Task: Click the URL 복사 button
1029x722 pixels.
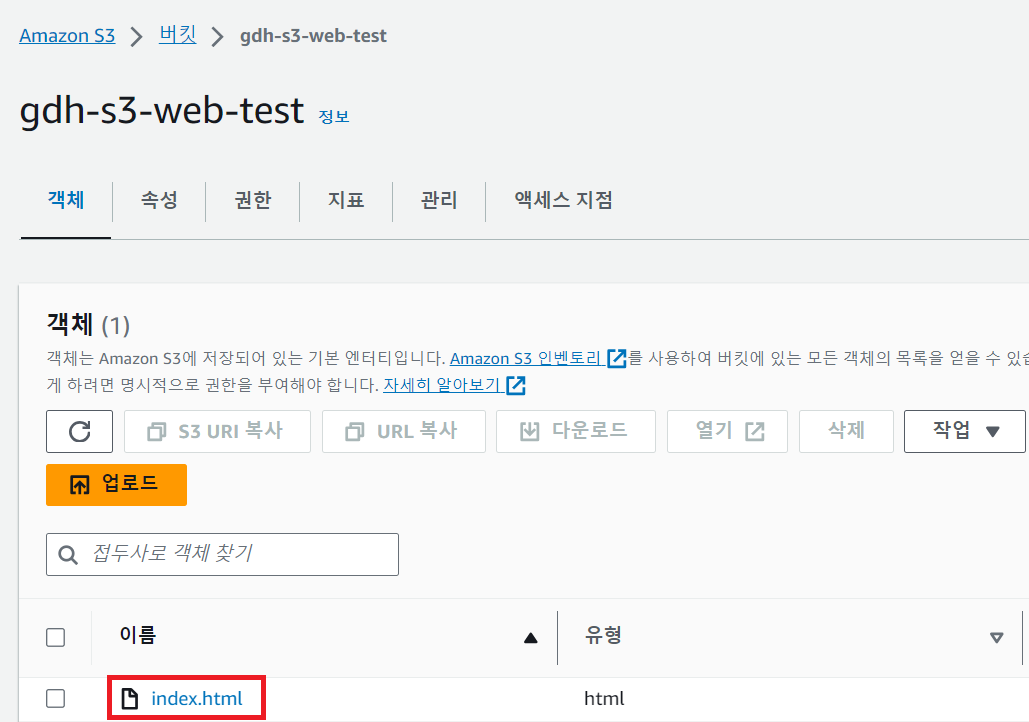Action: [404, 431]
